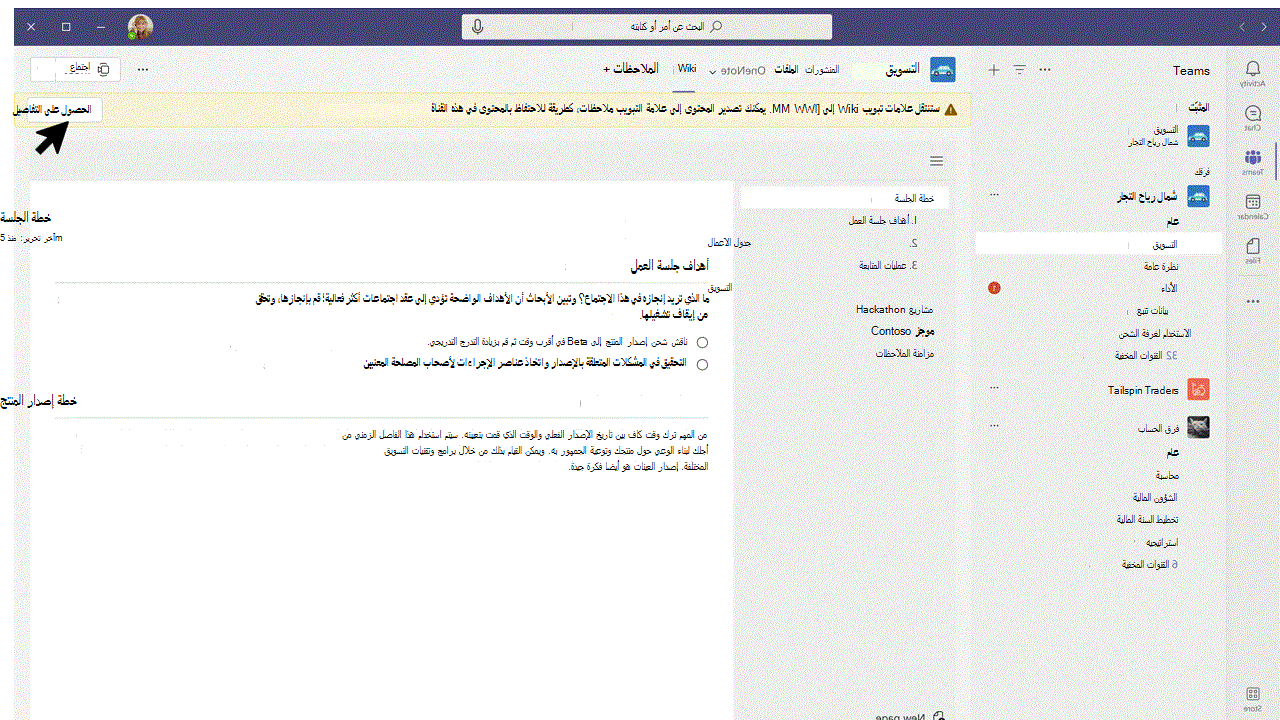Click the search box البحث عن أمر أو كتابته
This screenshot has width=1280, height=720.
click(647, 26)
